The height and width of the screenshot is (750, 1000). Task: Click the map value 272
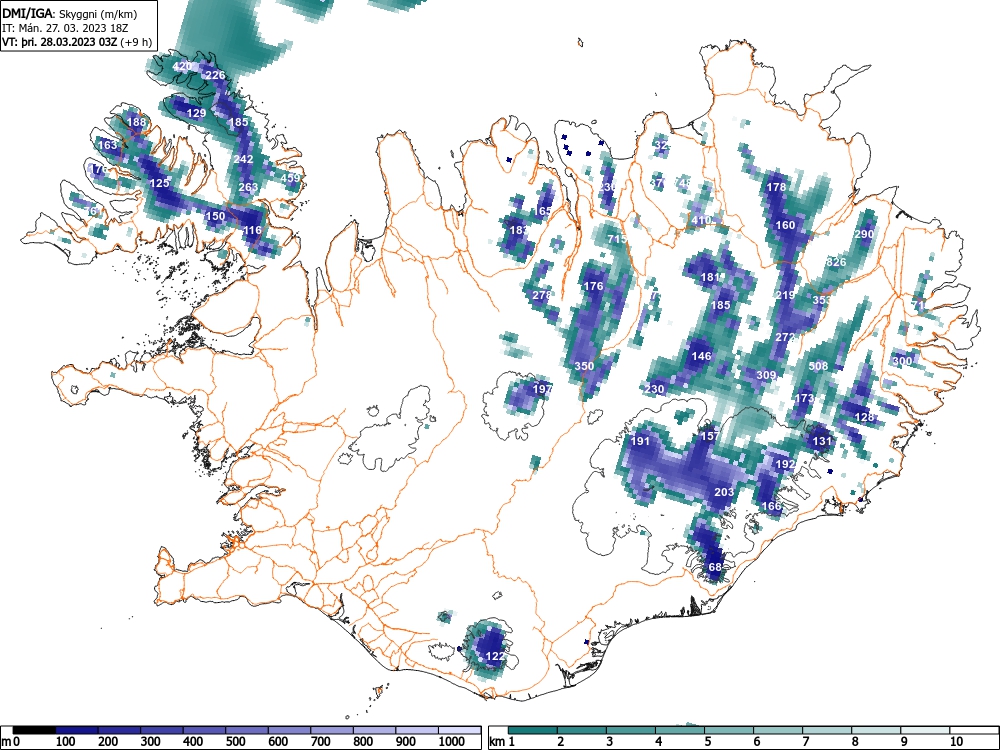785,337
